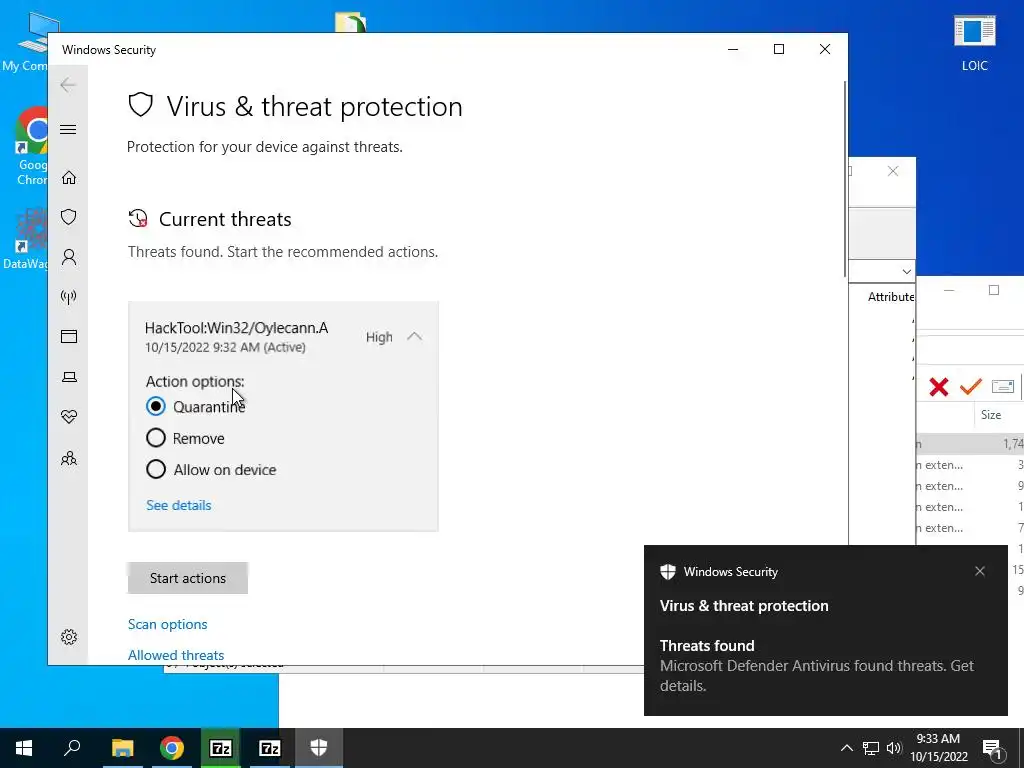
Task: Click the Info icon in 7-Zip toolbar
Action: click(1002, 387)
